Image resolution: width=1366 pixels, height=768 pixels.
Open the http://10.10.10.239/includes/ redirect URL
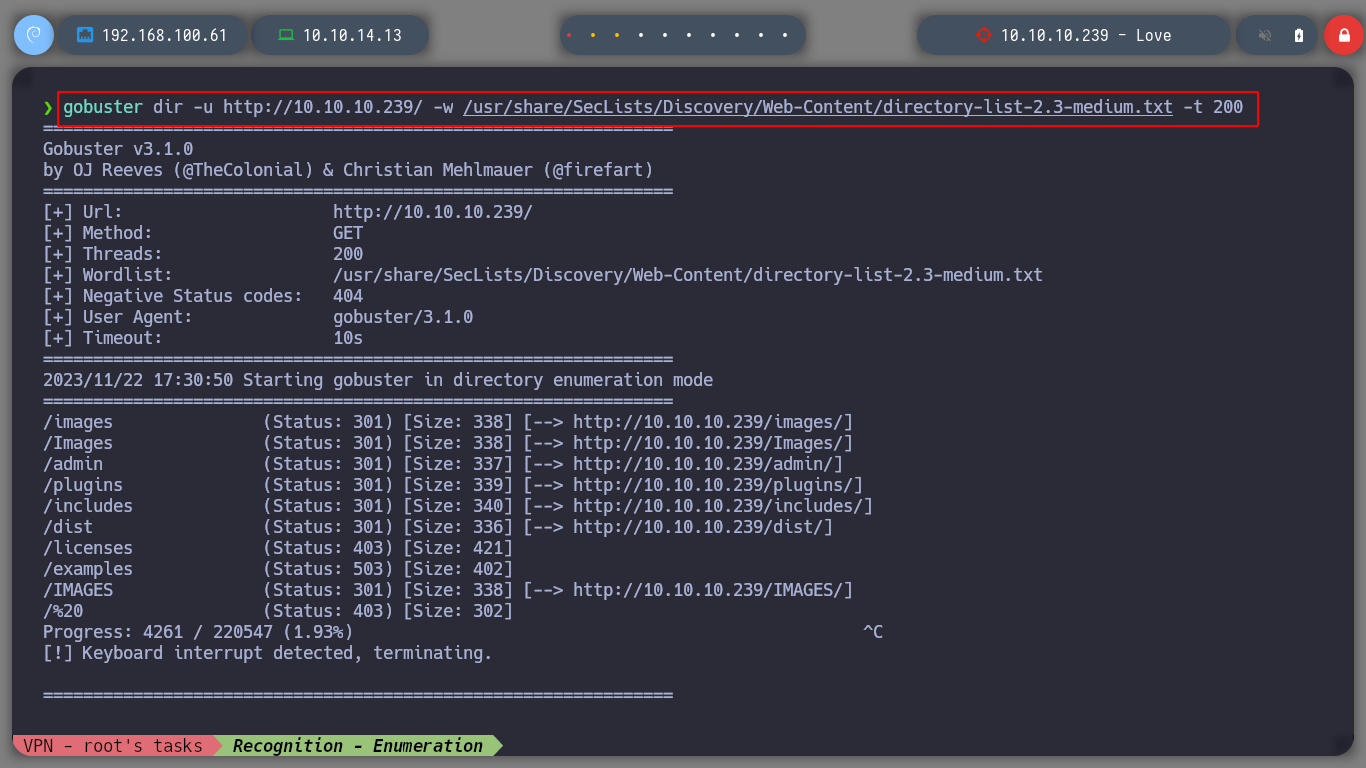pos(718,506)
